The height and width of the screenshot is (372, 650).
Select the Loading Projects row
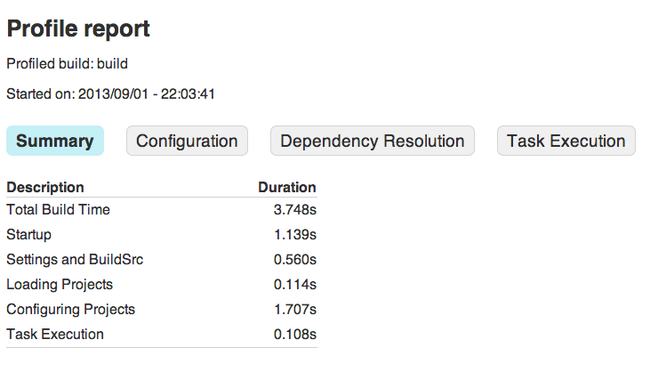click(x=162, y=284)
